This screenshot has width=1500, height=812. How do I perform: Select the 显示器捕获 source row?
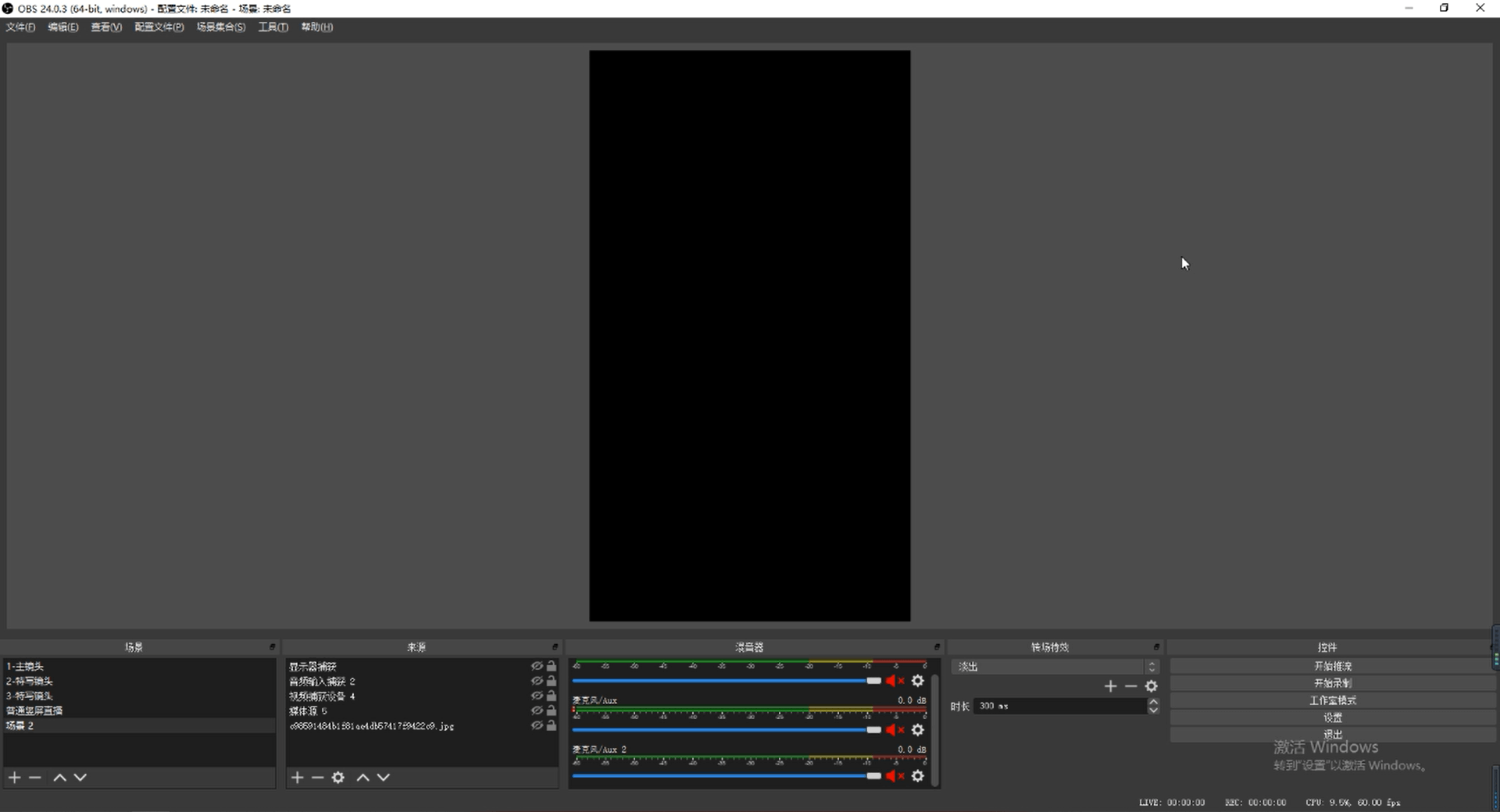(422, 666)
